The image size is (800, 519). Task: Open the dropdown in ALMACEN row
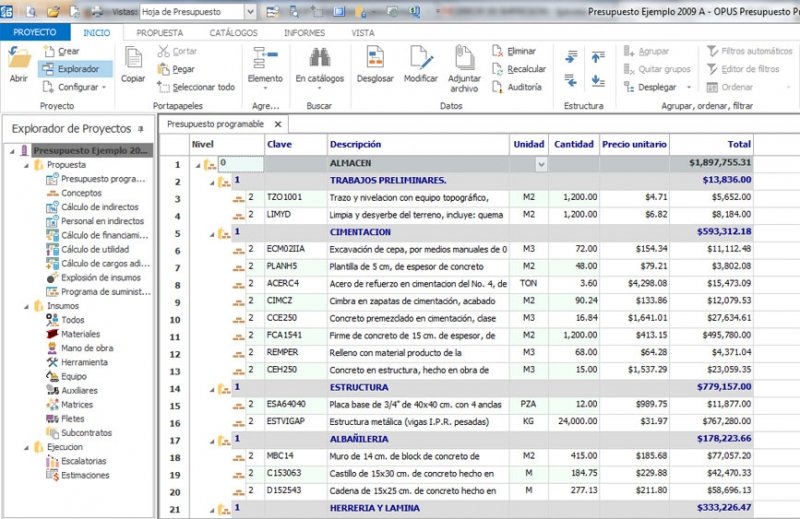tap(541, 163)
